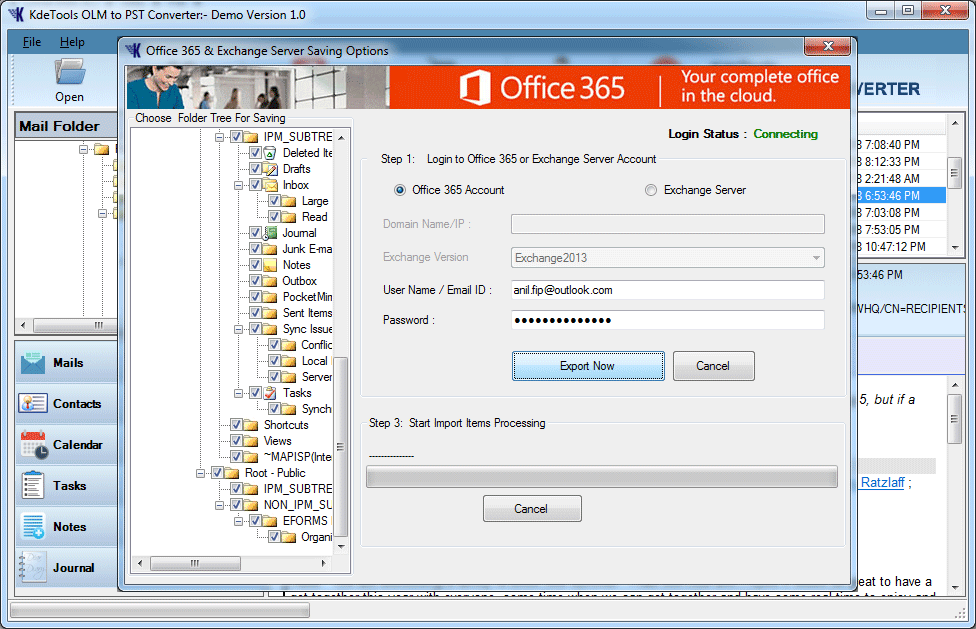Click the Inbox envelope folder icon
Image resolution: width=976 pixels, height=629 pixels.
click(270, 185)
